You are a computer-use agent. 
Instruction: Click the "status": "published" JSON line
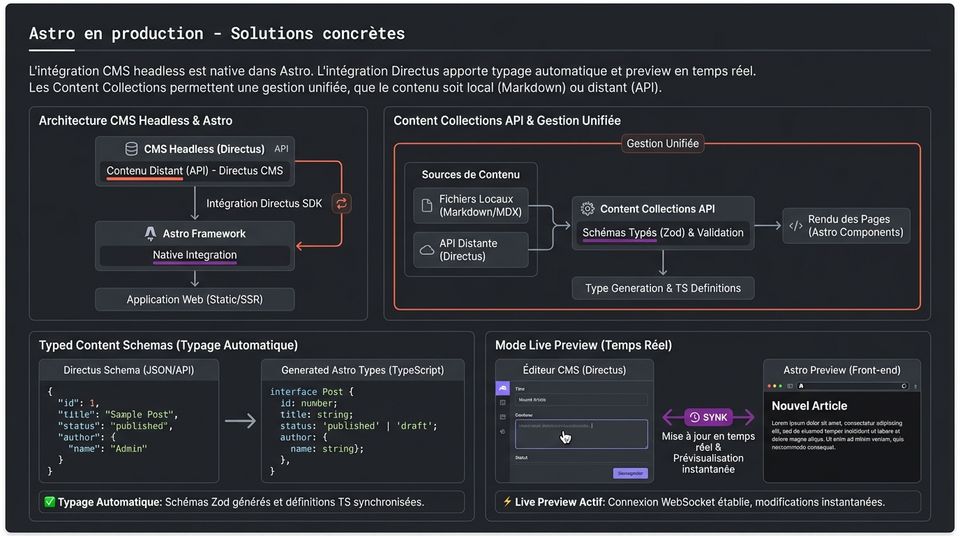click(115, 426)
